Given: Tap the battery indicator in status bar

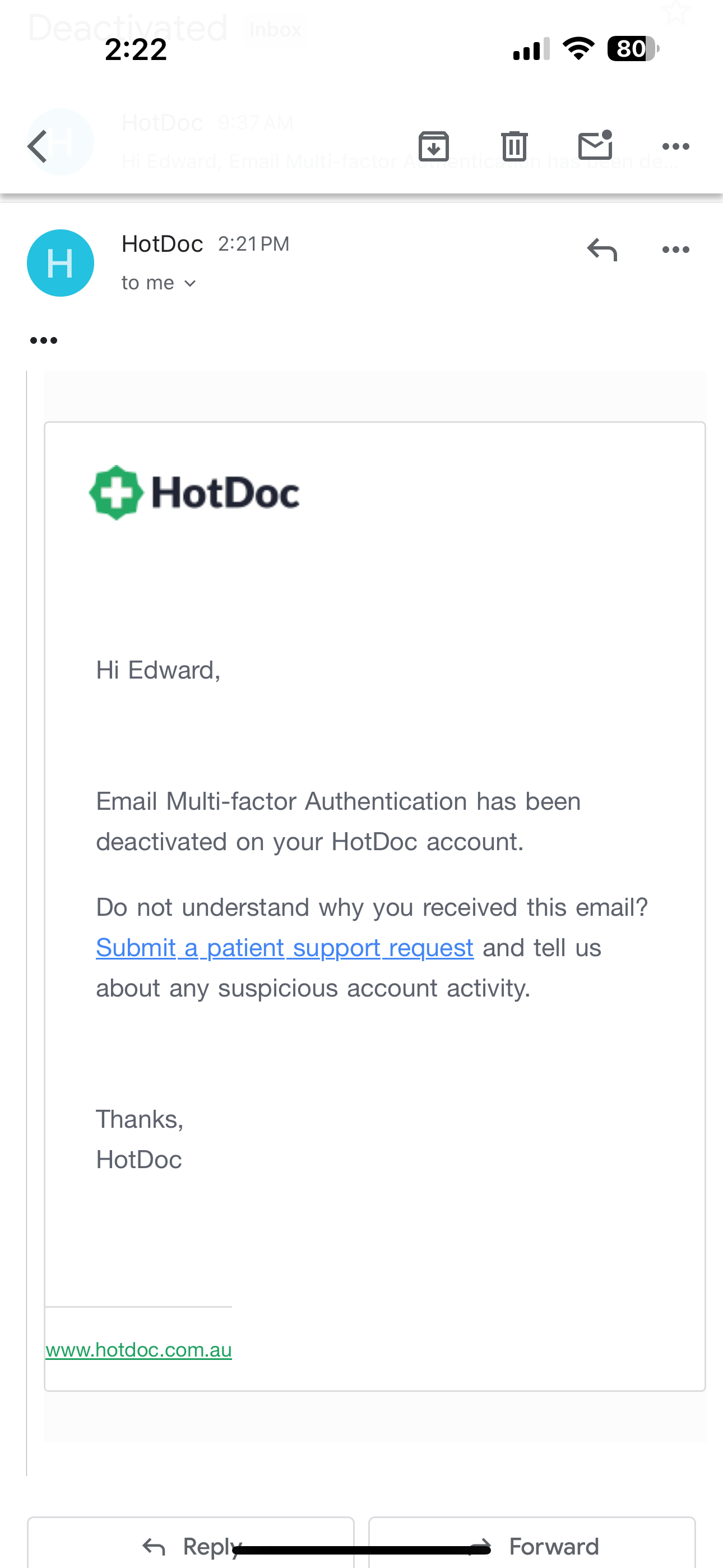Looking at the screenshot, I should coord(633,49).
